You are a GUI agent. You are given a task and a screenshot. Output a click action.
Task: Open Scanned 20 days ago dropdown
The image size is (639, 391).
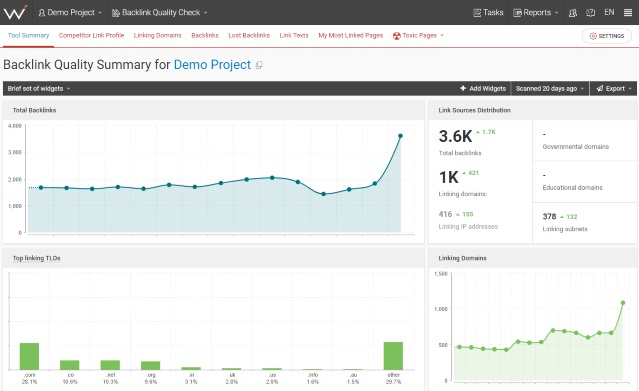[550, 88]
